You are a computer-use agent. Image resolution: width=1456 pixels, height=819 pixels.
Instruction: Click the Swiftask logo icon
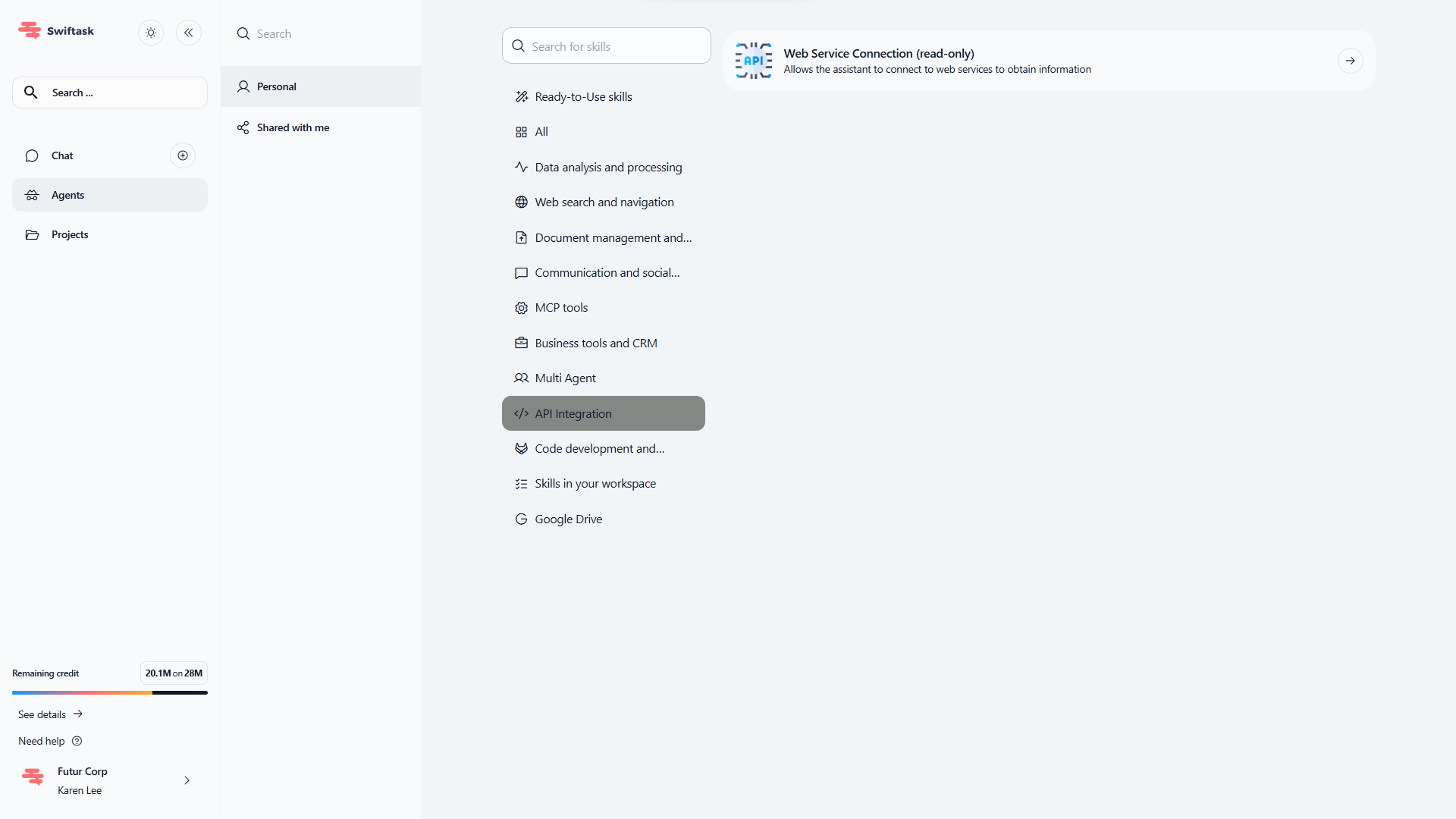point(30,30)
